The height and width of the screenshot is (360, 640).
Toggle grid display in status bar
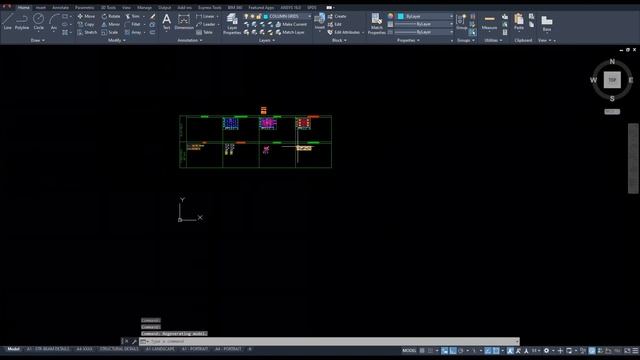pyautogui.click(x=422, y=351)
